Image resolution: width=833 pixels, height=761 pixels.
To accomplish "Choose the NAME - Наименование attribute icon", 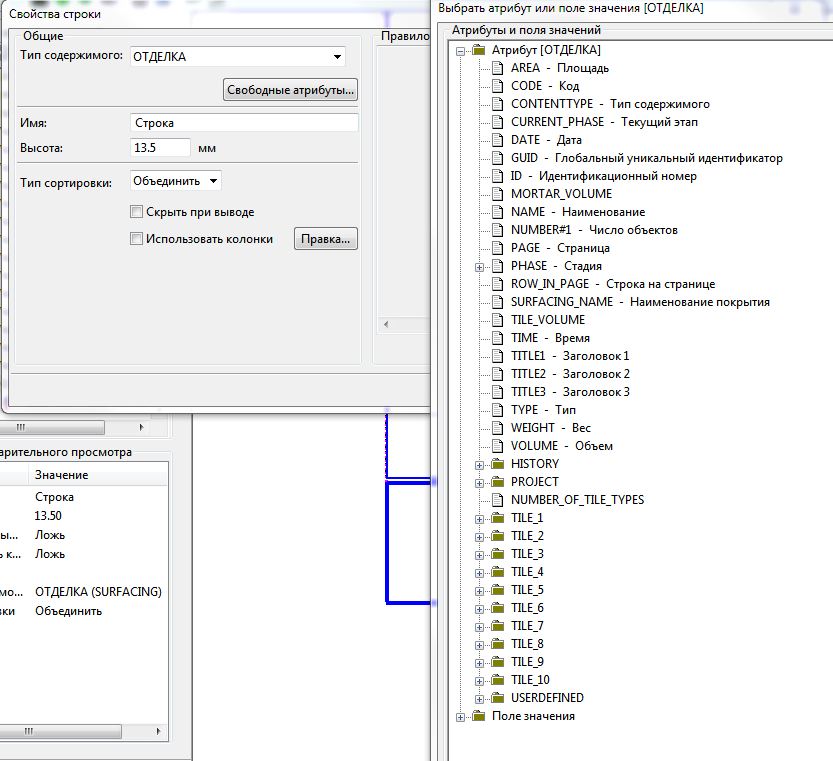I will coord(497,212).
